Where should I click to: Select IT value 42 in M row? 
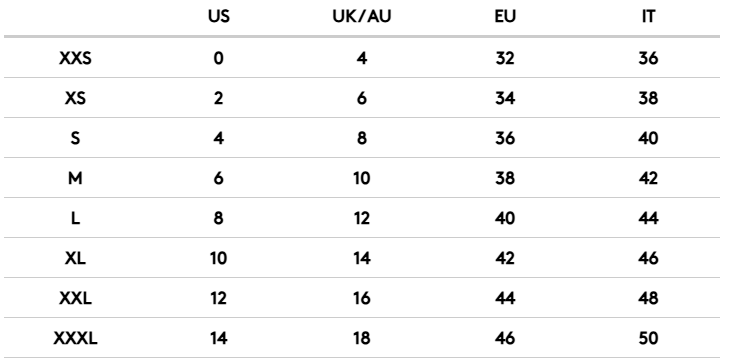point(648,178)
